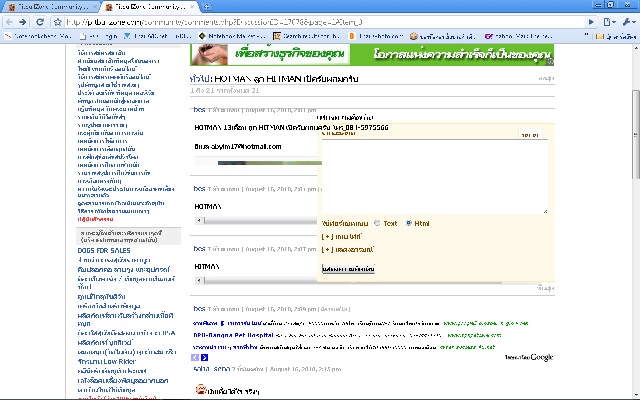640x400 pixels.
Task: Click the emoticon in the last post
Action: tap(200, 389)
